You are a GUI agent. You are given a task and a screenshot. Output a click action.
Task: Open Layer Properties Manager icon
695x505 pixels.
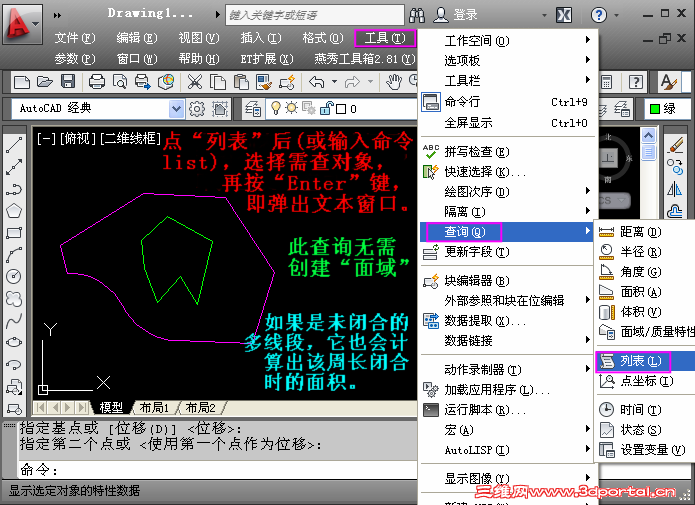click(253, 109)
